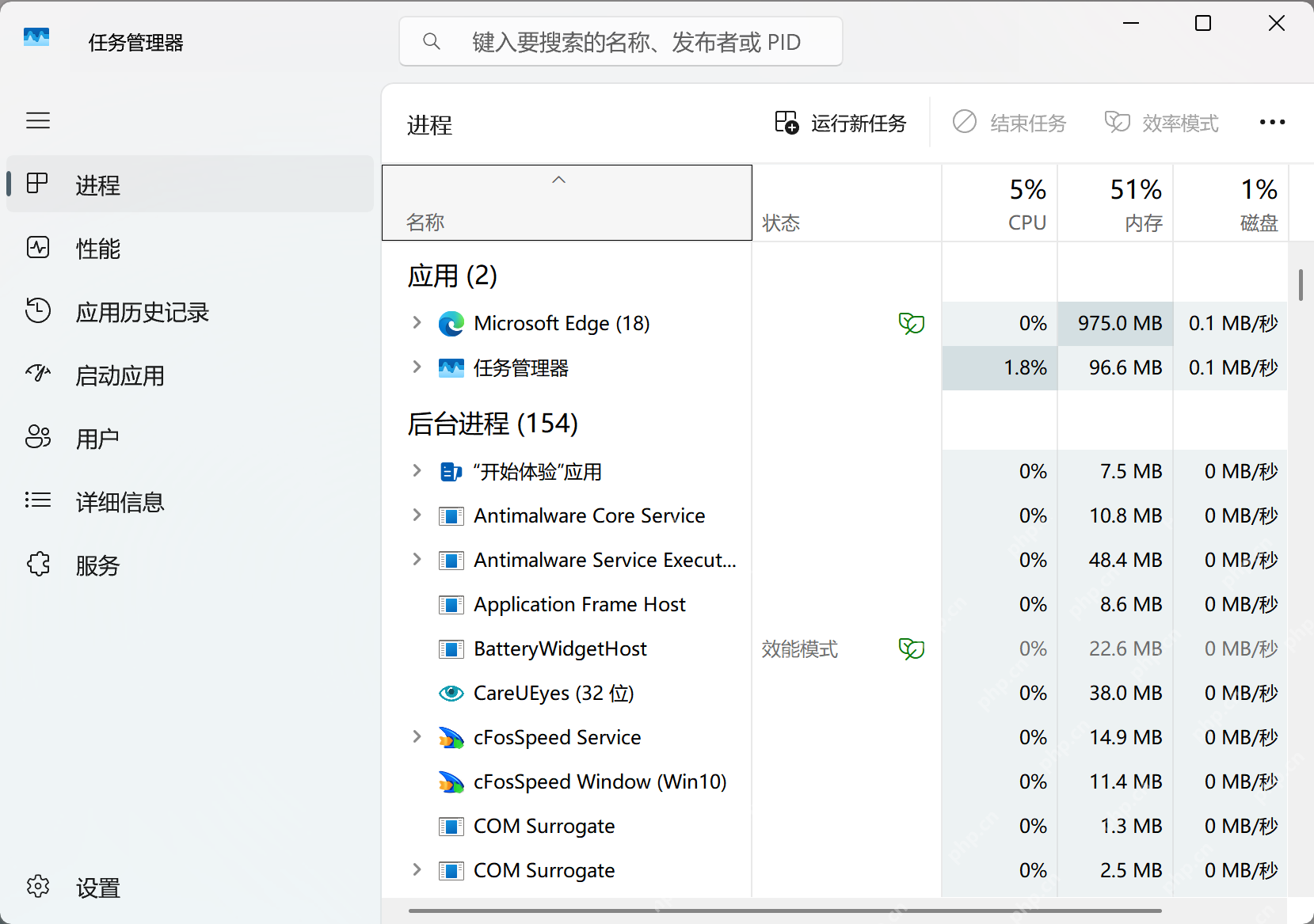Sort by the 状态 status column header
This screenshot has width=1314, height=924.
tap(847, 203)
